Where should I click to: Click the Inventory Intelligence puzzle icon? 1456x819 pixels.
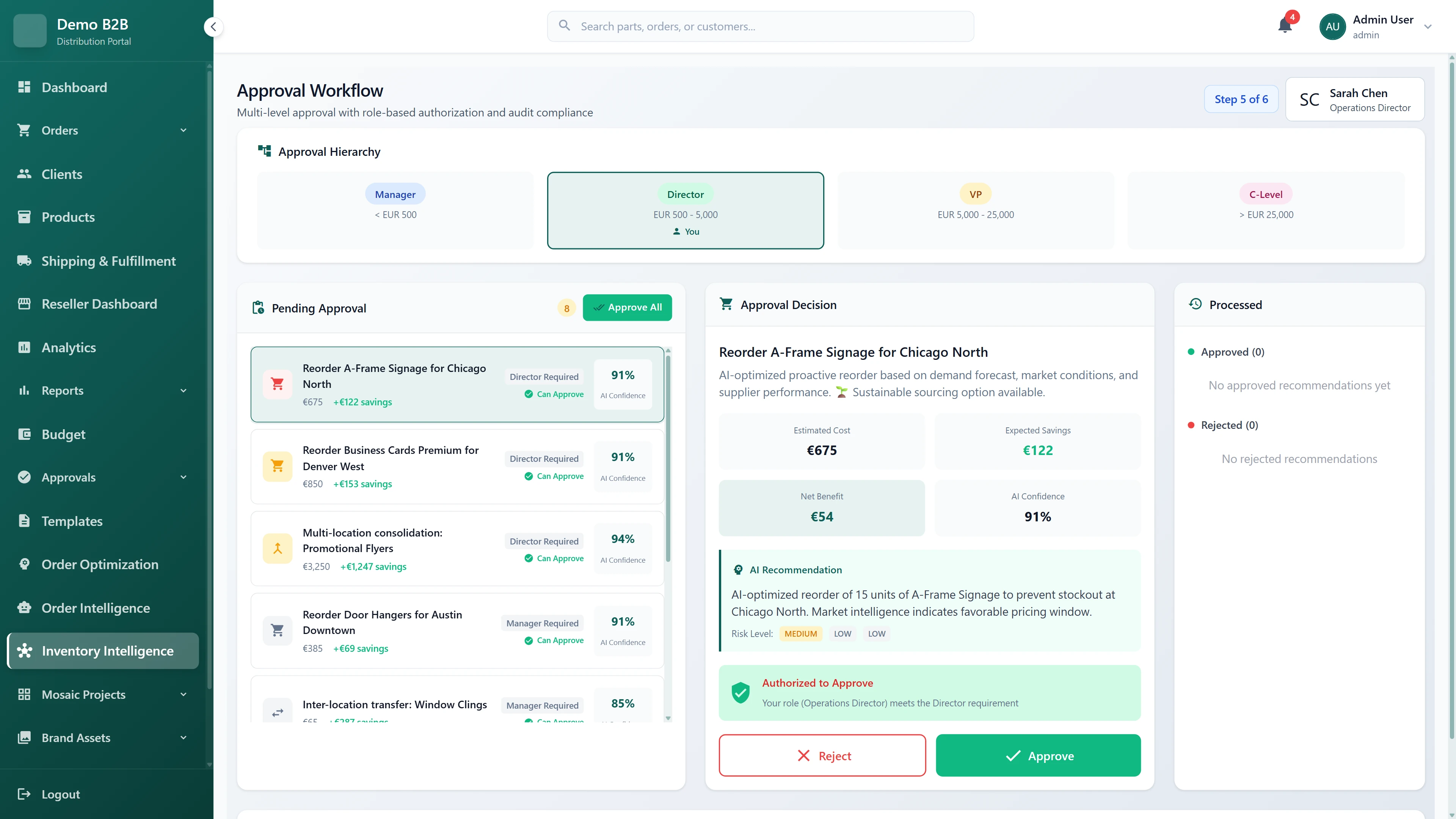pos(24,651)
